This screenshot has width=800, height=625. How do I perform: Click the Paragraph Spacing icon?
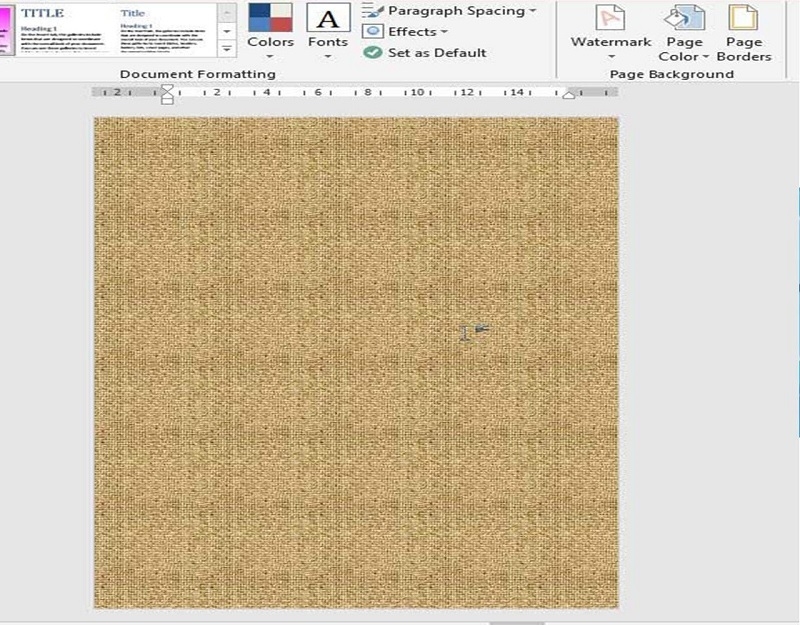pos(373,11)
